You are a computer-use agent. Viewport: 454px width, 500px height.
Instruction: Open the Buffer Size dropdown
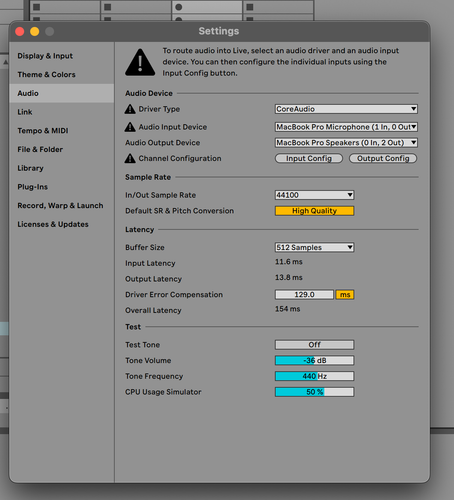coord(314,247)
